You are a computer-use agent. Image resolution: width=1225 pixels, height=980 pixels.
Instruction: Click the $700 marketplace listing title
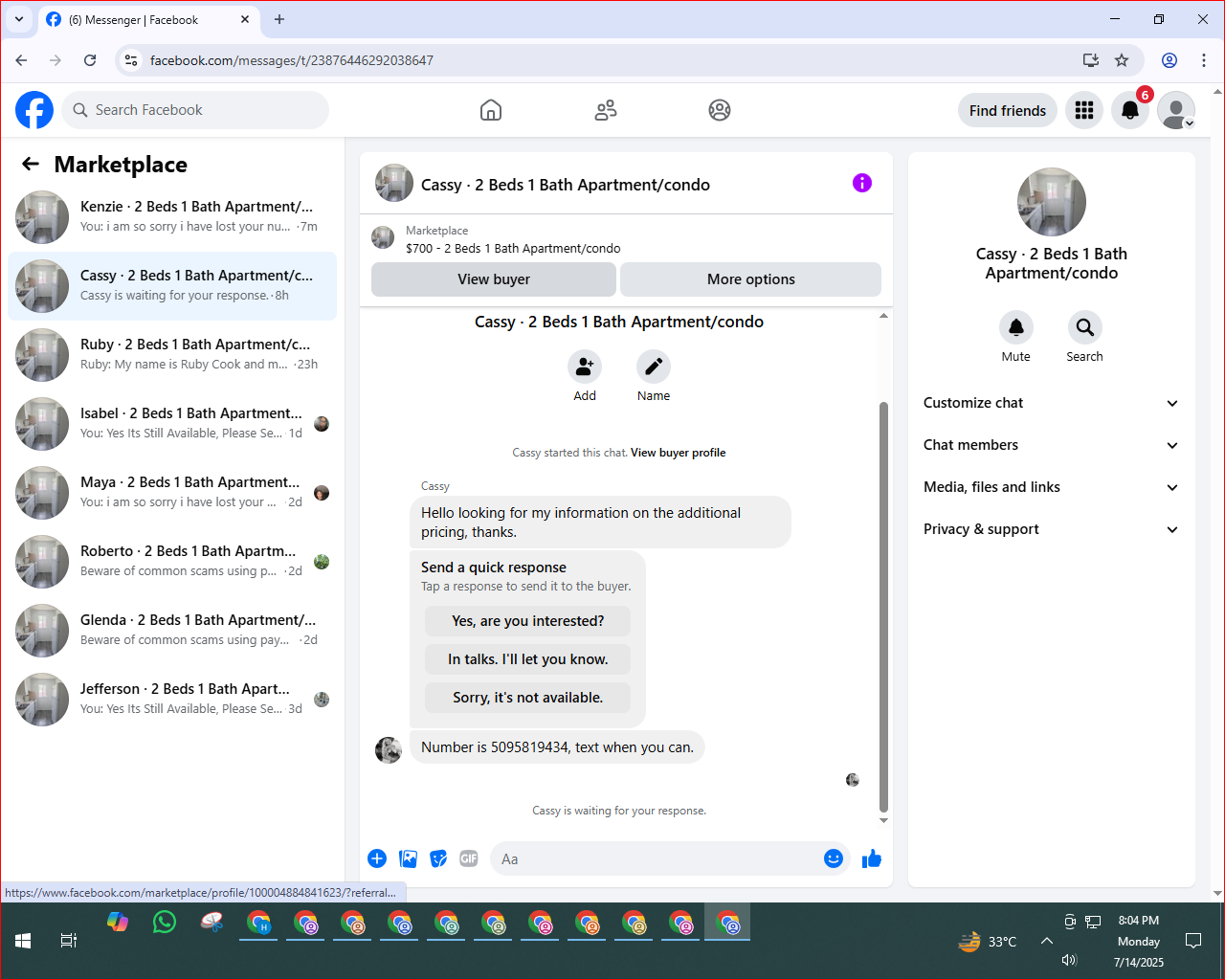513,248
